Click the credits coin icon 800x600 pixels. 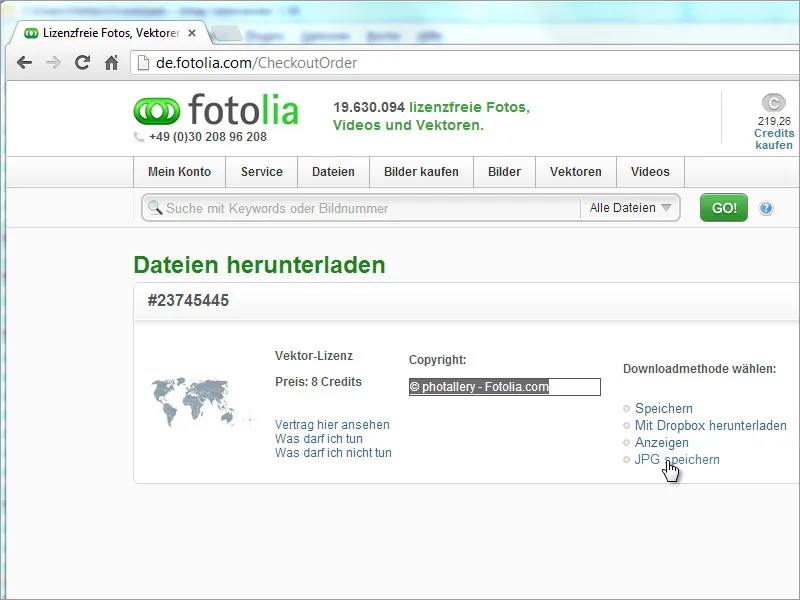773,103
